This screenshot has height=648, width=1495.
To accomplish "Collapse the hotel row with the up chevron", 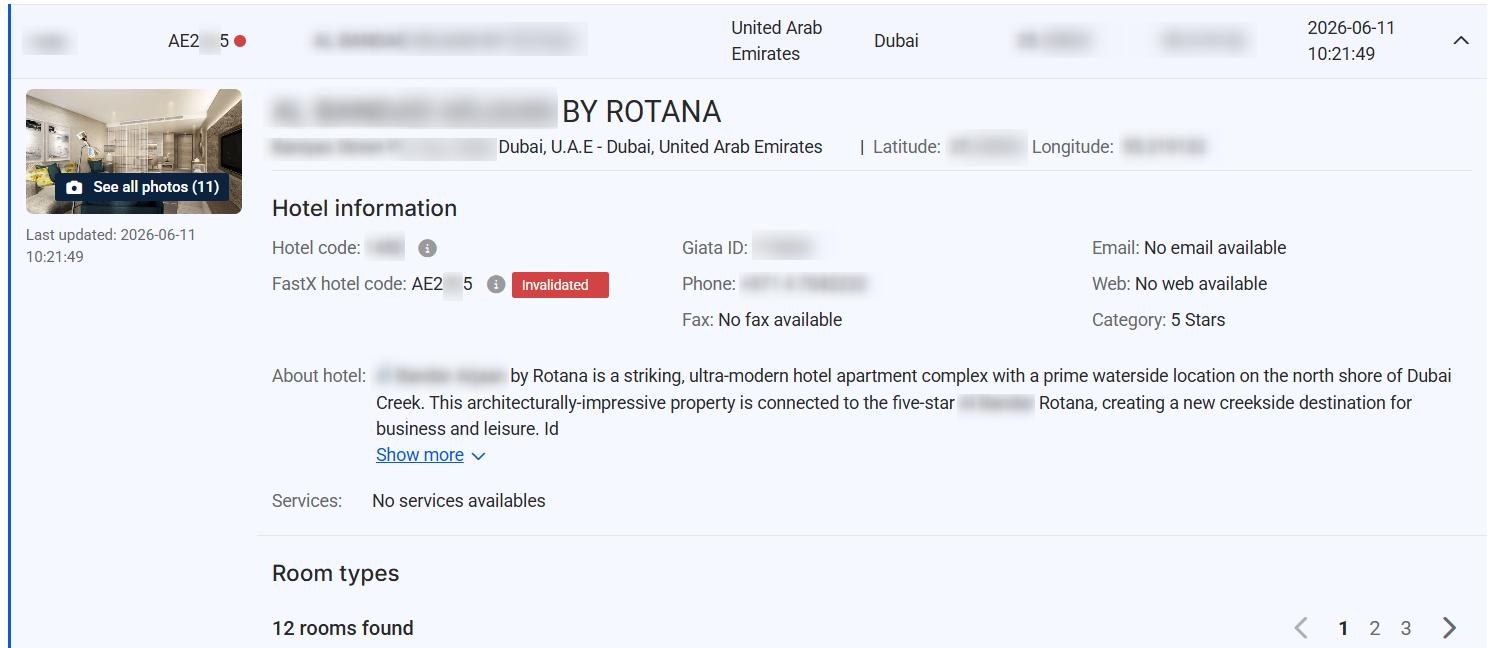I will [x=1460, y=41].
